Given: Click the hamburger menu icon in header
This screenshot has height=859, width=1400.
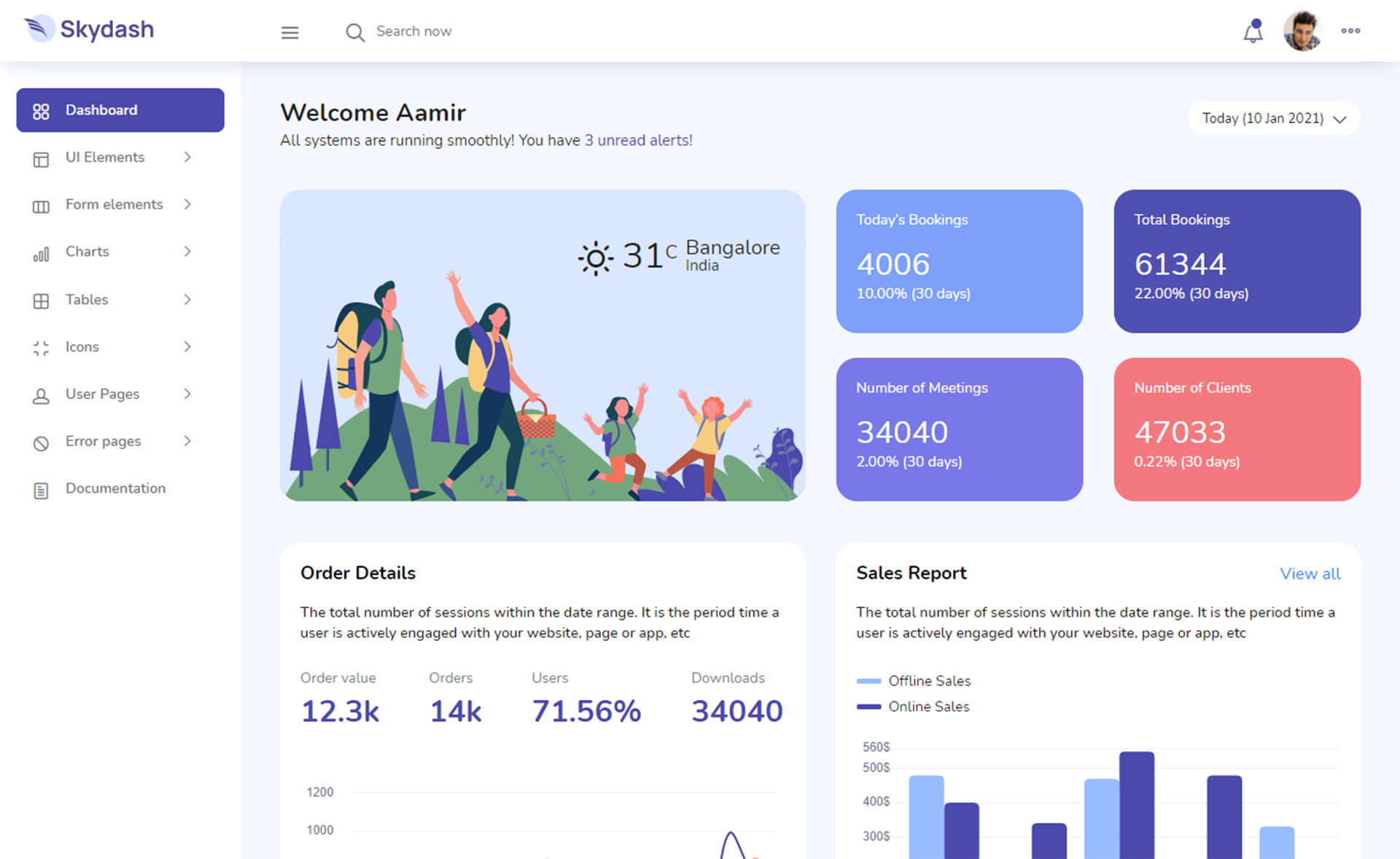Looking at the screenshot, I should click(x=289, y=32).
